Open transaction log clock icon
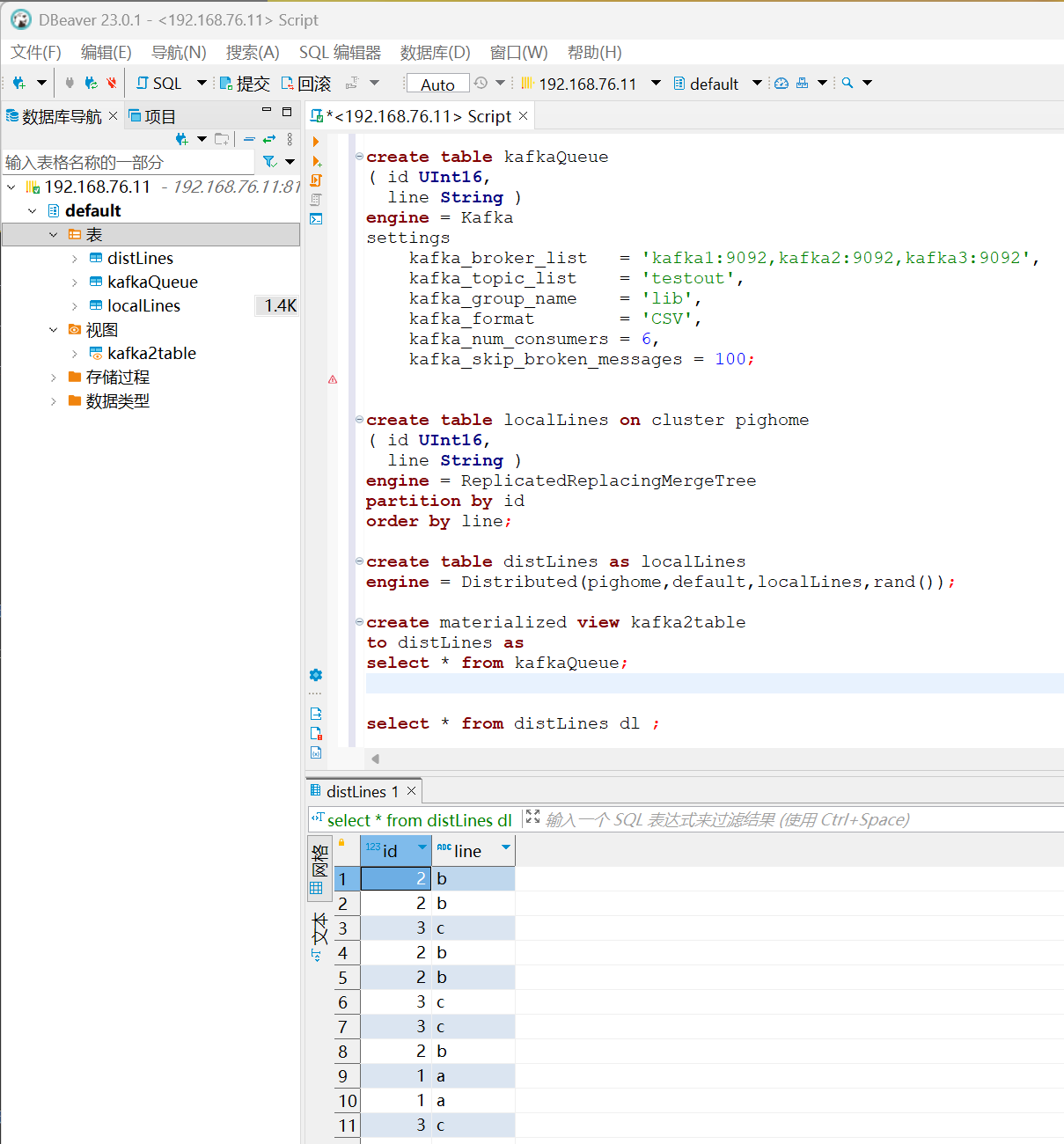Image resolution: width=1064 pixels, height=1144 pixels. coord(481,83)
